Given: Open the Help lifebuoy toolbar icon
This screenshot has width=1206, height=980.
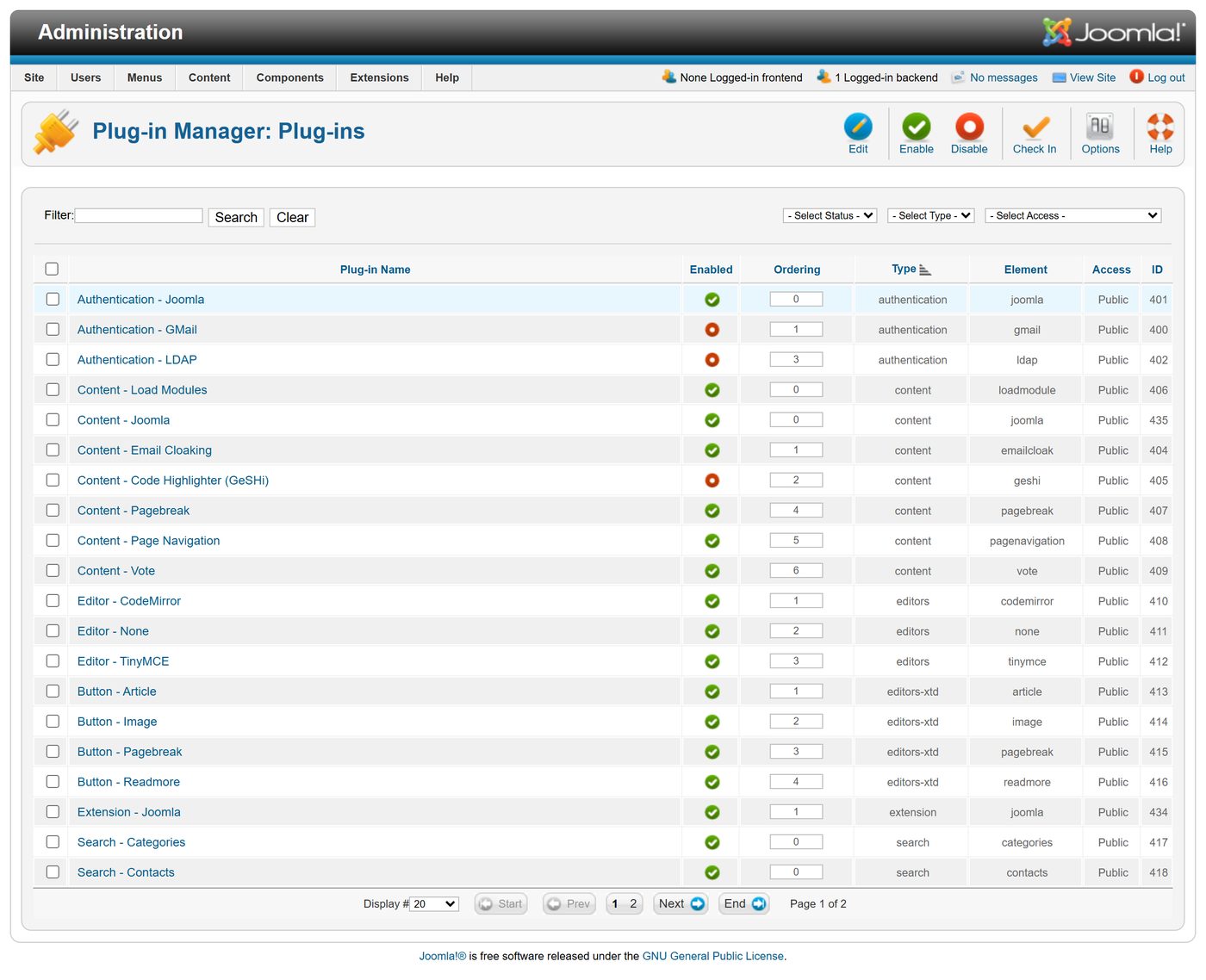Looking at the screenshot, I should coord(1160,127).
